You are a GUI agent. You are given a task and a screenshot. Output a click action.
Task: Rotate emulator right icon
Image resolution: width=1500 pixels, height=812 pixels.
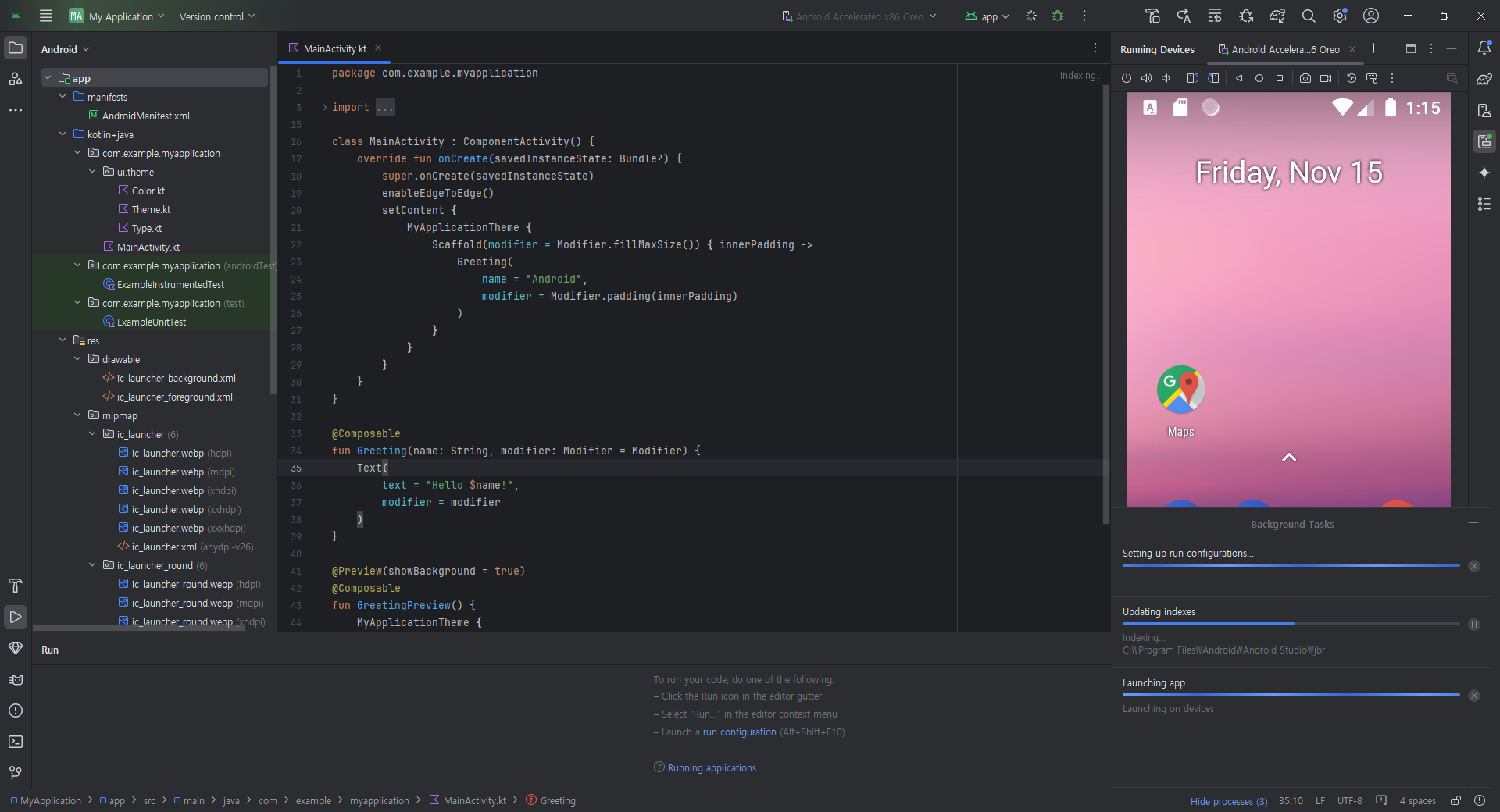[1213, 78]
